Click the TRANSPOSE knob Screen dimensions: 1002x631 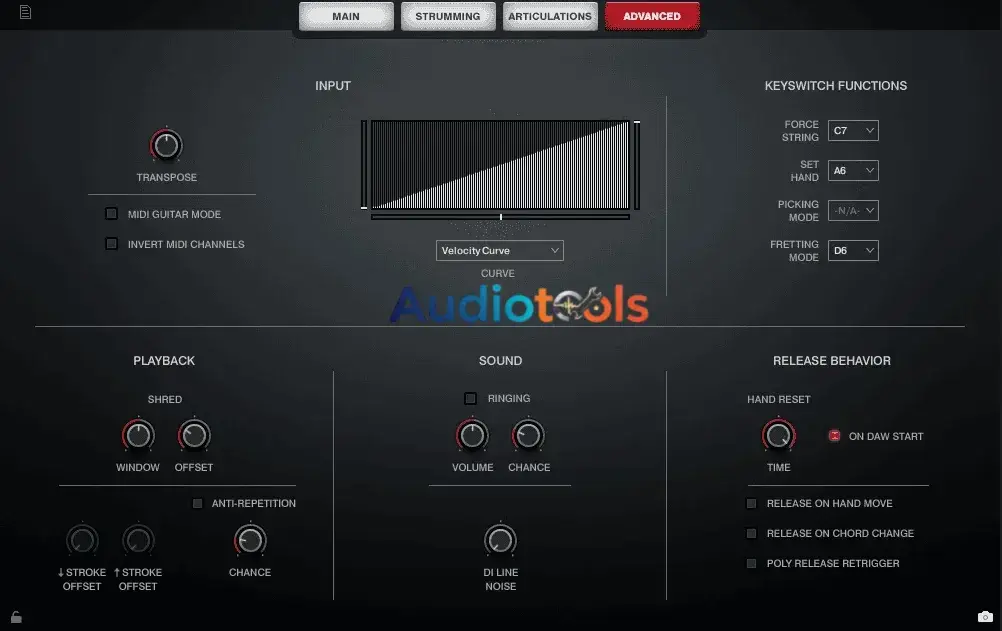[x=166, y=145]
